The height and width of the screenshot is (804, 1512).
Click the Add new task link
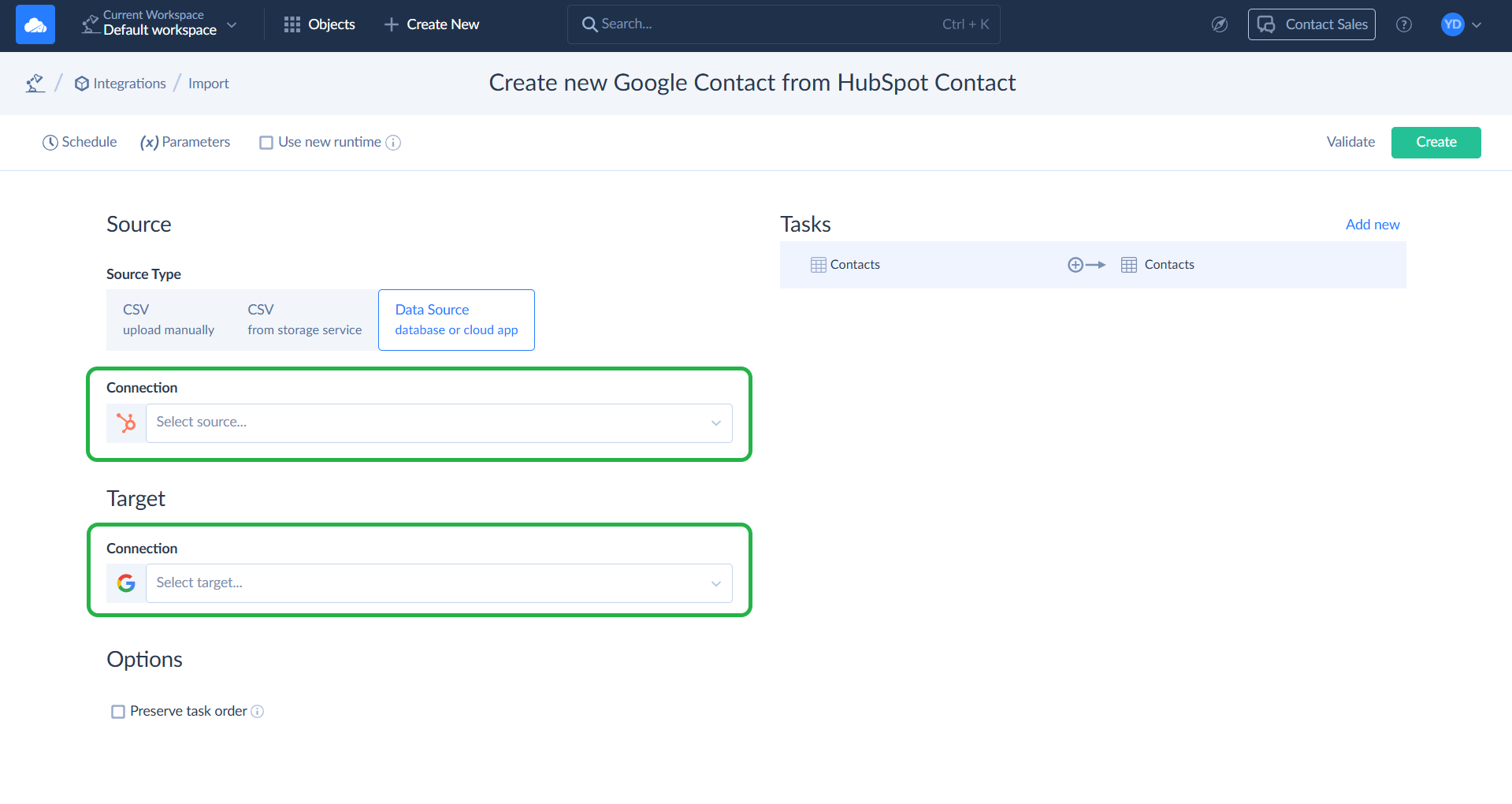(x=1372, y=225)
